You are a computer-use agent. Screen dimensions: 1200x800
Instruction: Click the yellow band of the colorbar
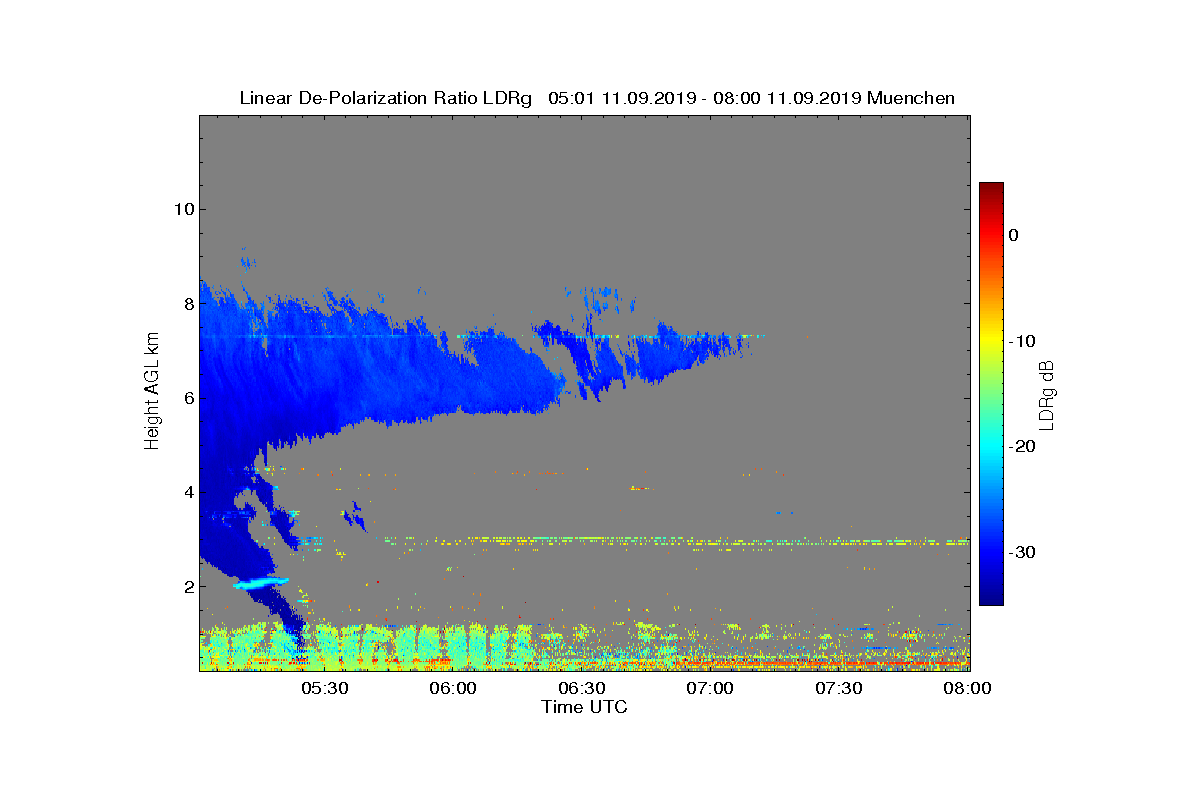click(x=991, y=341)
